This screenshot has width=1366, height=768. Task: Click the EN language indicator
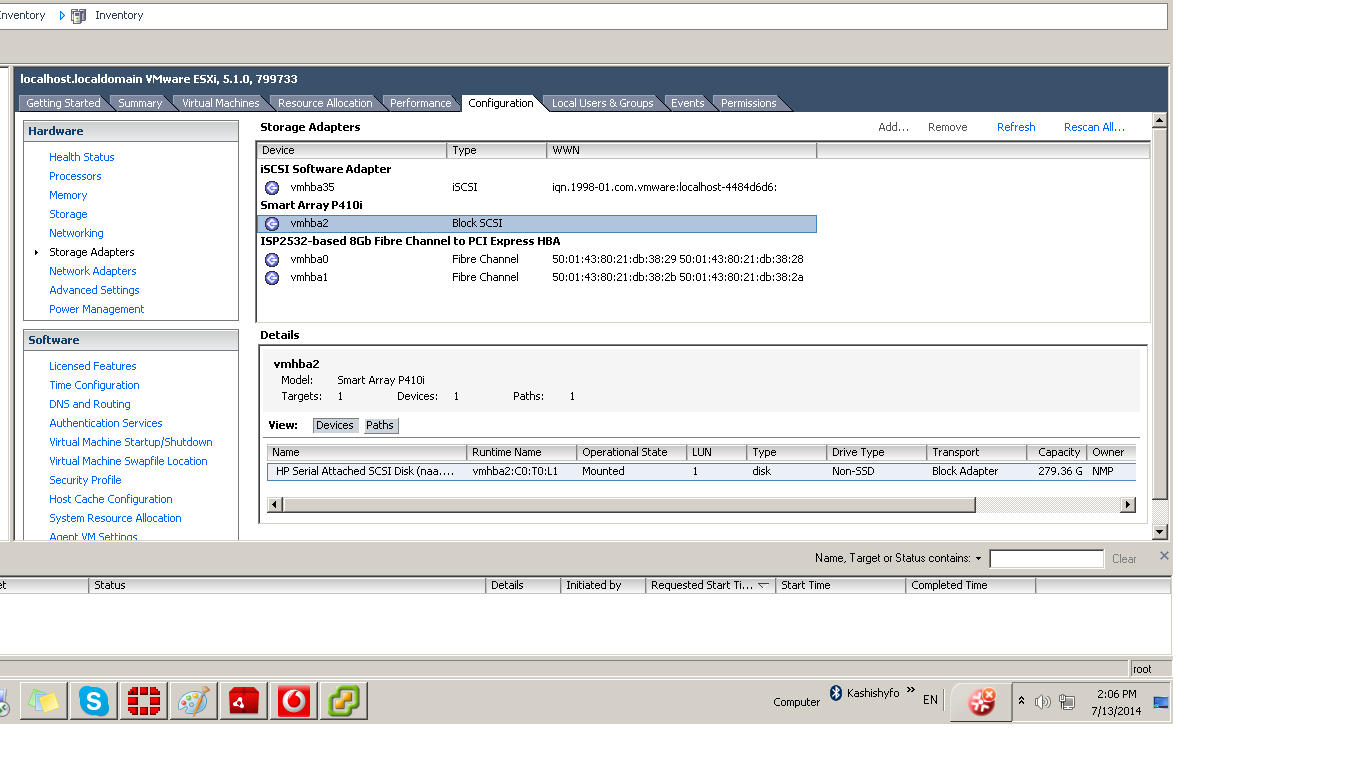[x=930, y=700]
